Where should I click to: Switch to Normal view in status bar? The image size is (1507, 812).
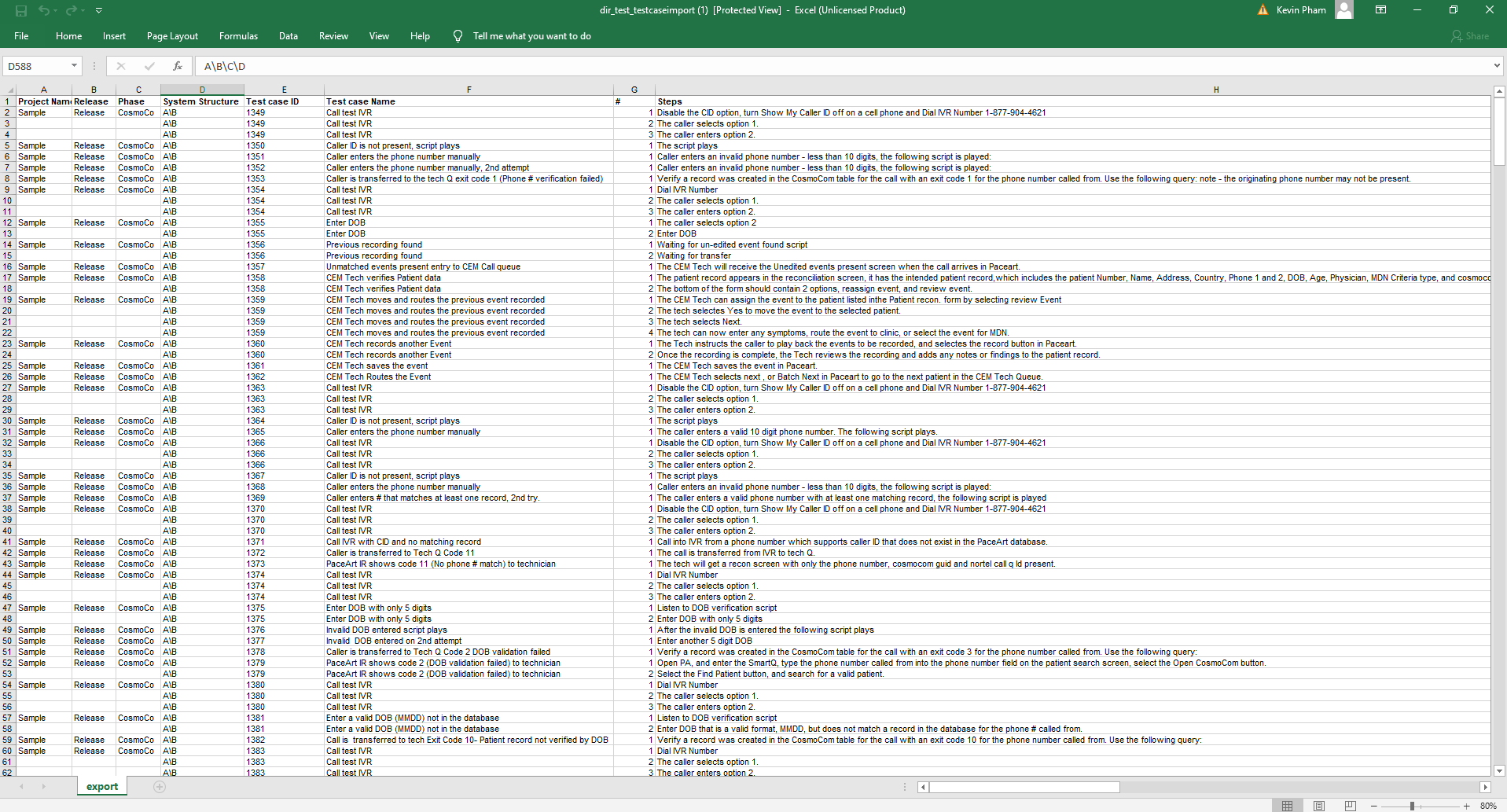point(1287,806)
